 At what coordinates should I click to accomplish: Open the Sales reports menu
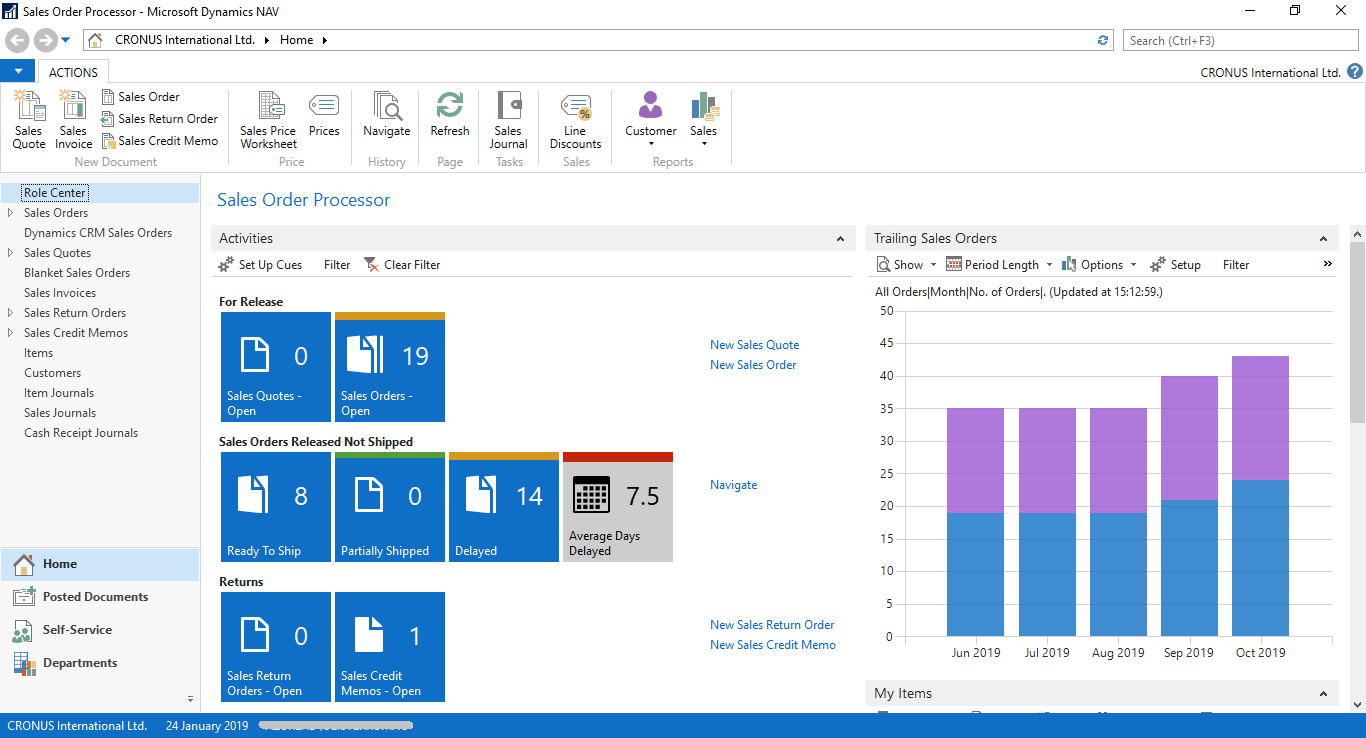coord(704,120)
